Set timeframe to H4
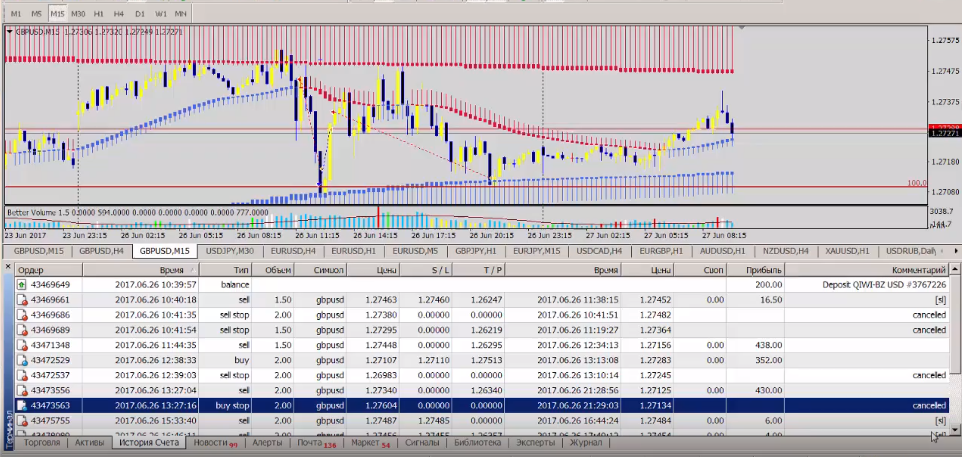Viewport: 962px width, 457px height. coord(118,15)
